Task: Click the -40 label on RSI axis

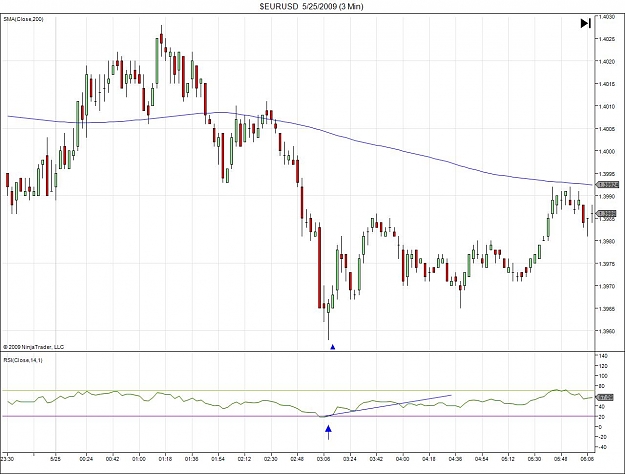Action: pyautogui.click(x=603, y=447)
